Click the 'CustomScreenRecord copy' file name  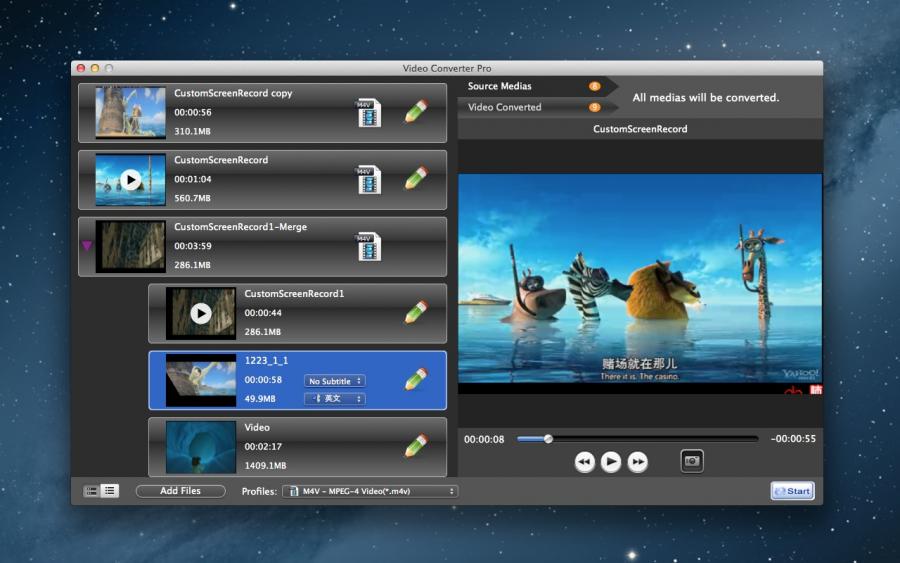coord(233,93)
